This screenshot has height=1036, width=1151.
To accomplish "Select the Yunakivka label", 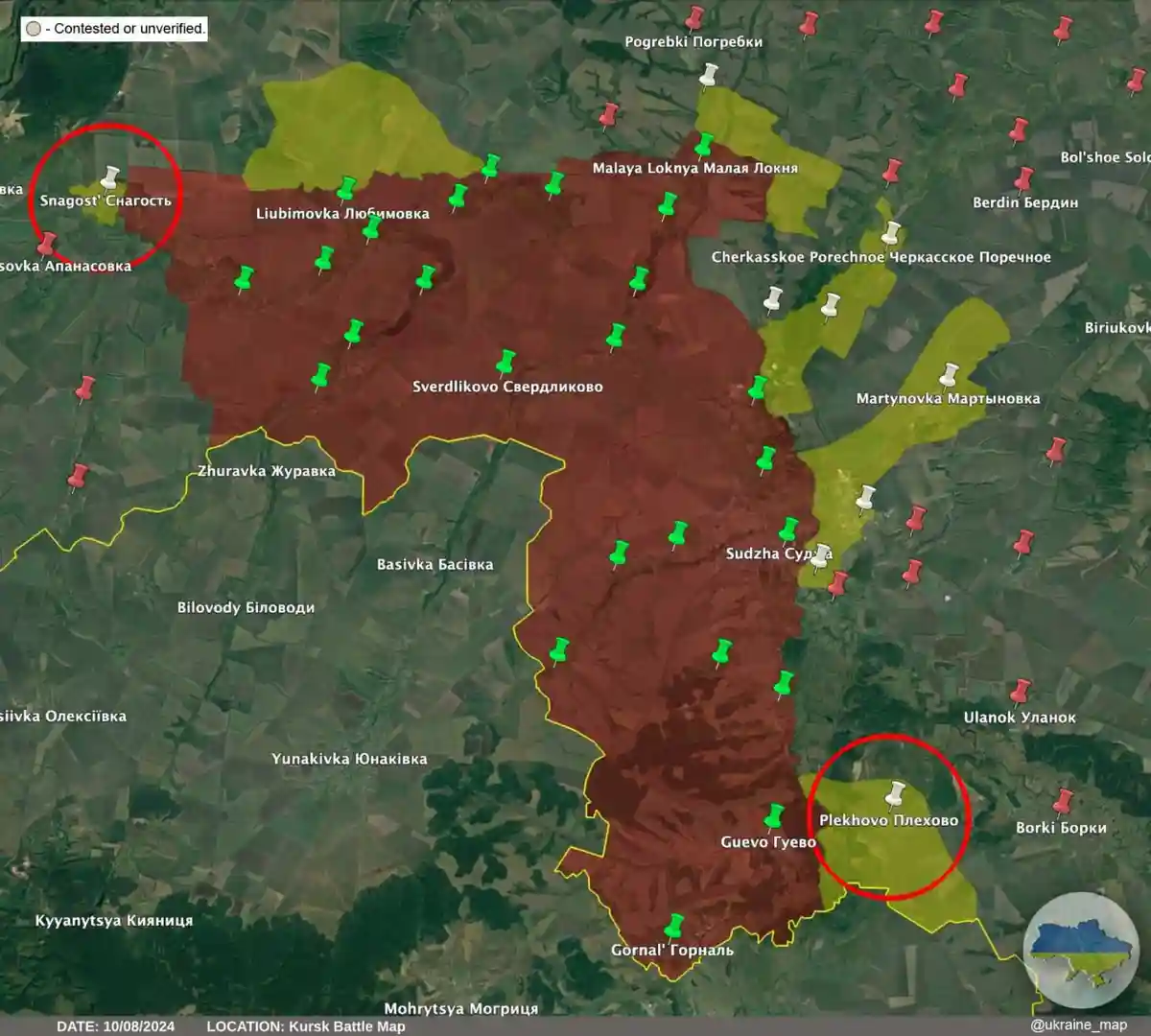I will coord(349,759).
